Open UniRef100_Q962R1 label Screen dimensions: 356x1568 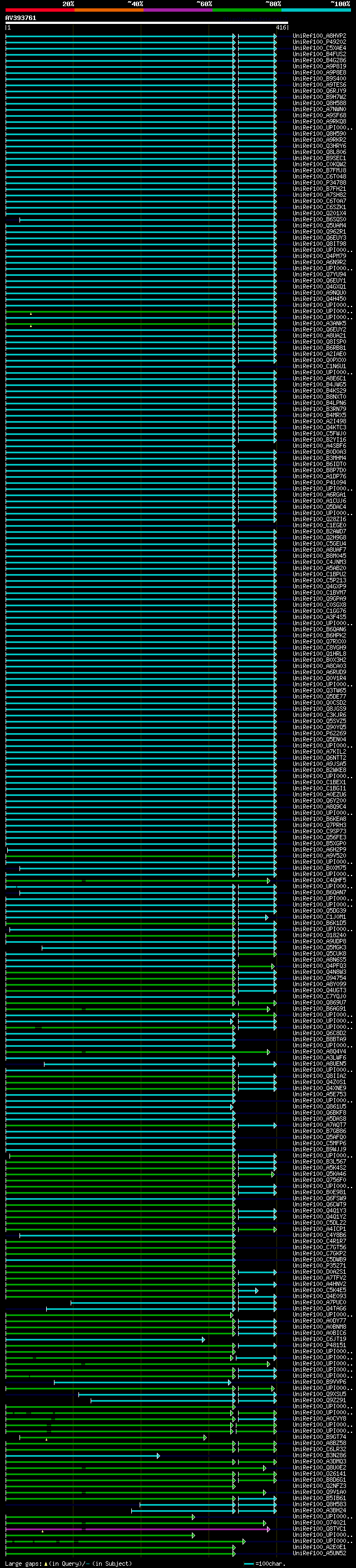319,231
